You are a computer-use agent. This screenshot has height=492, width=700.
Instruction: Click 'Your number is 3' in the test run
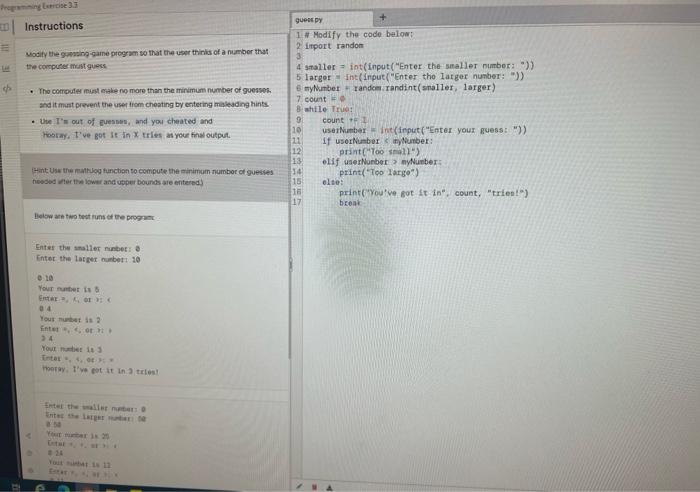[72, 349]
